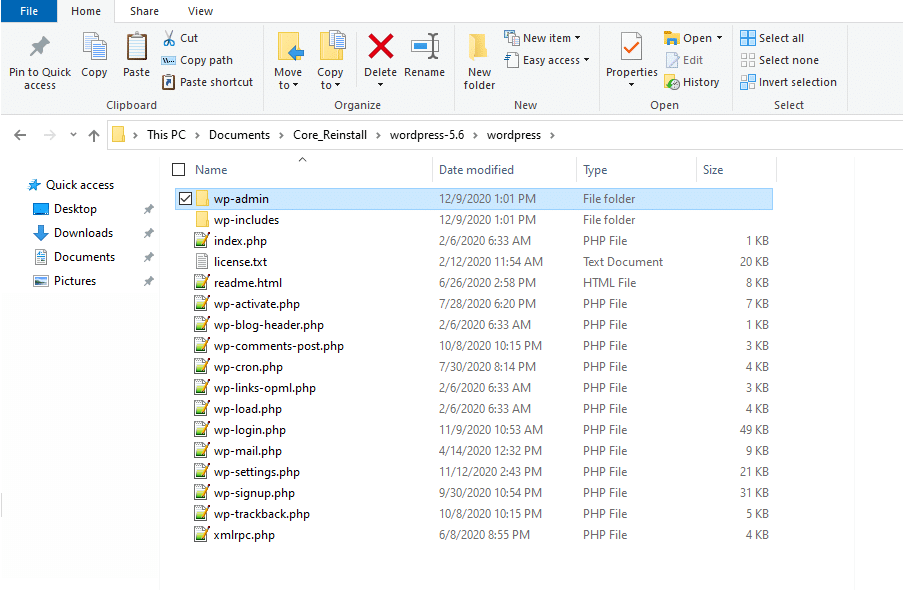The height and width of the screenshot is (590, 903).
Task: Open Properties from the ribbon
Action: 631,57
